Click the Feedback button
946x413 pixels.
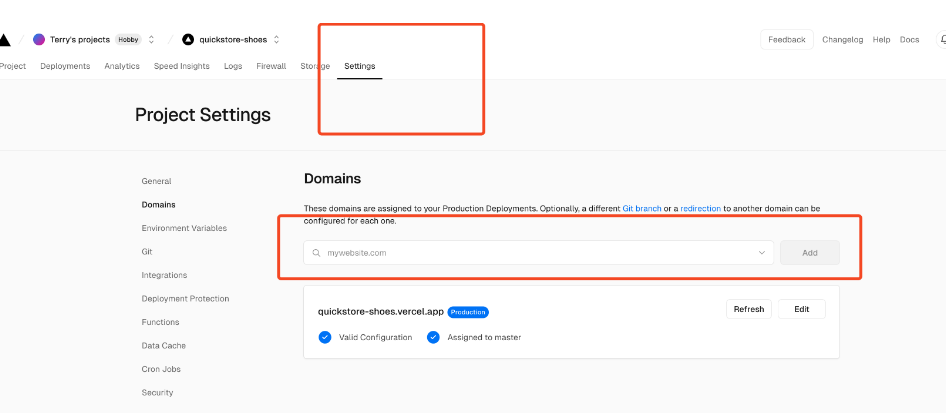(x=787, y=40)
